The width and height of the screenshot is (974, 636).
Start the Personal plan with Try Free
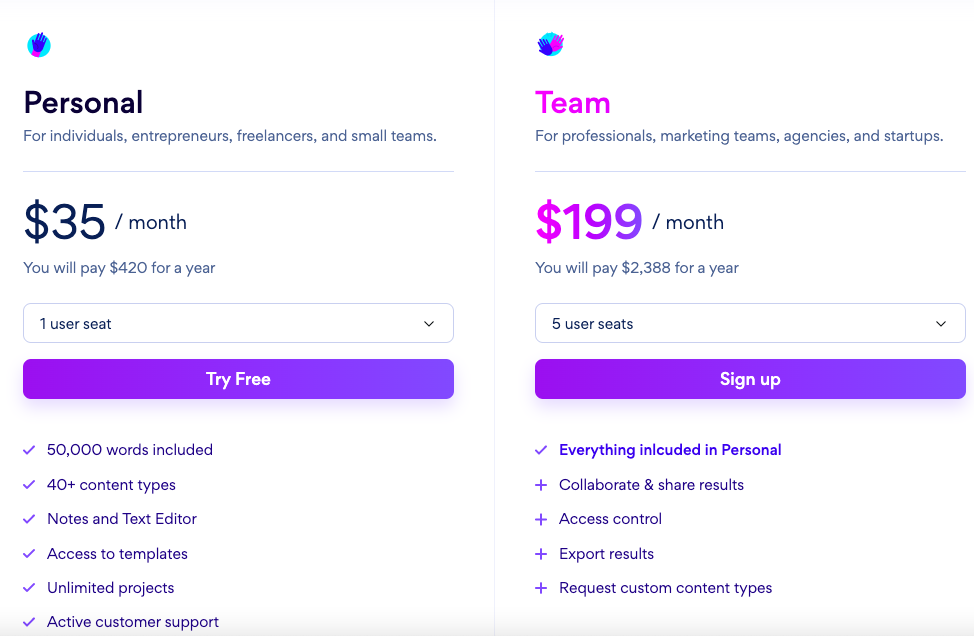coord(239,379)
